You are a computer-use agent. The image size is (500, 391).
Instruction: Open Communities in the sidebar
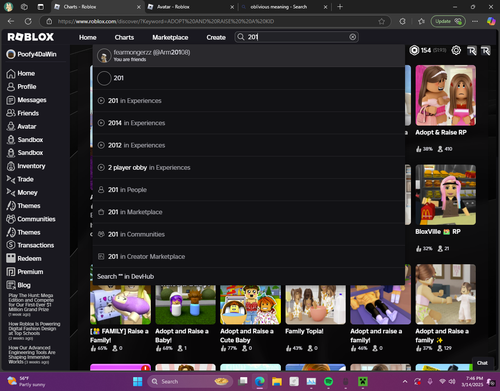pyautogui.click(x=31, y=219)
